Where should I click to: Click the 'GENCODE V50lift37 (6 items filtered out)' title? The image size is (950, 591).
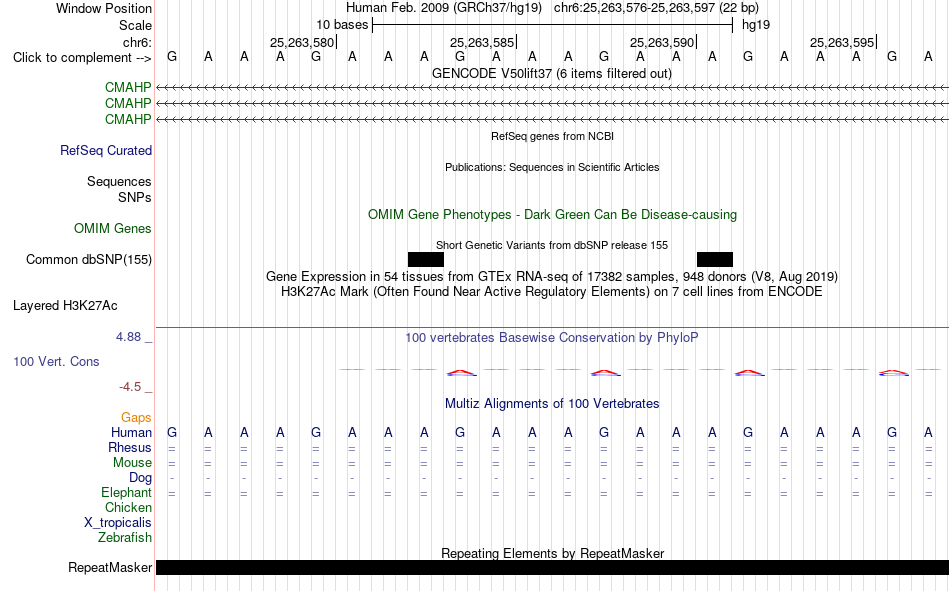(x=552, y=73)
